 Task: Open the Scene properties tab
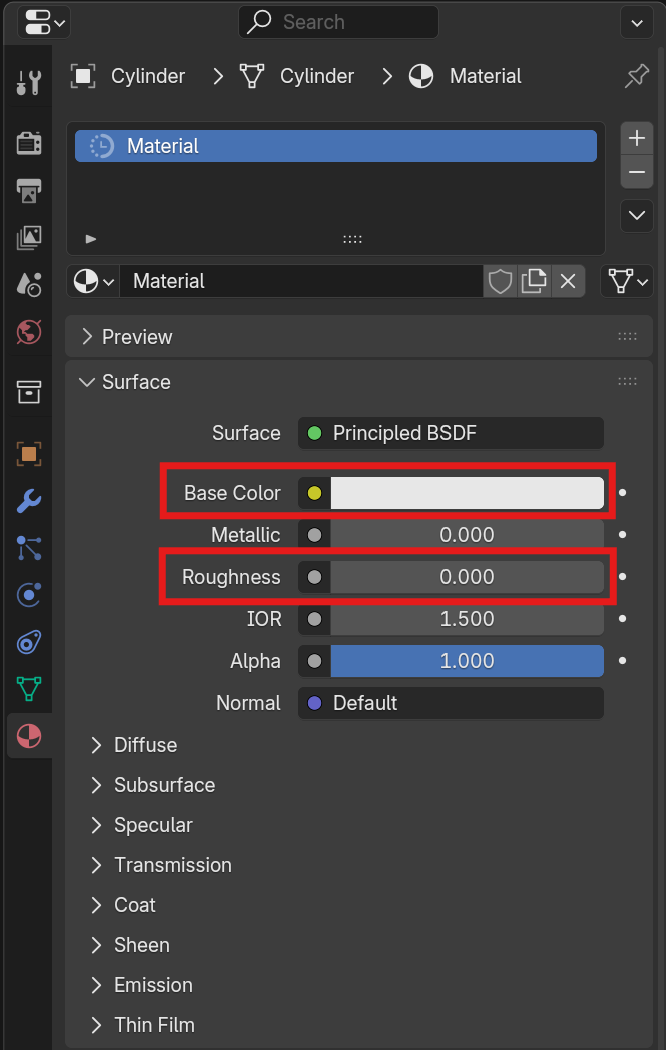(x=29, y=285)
